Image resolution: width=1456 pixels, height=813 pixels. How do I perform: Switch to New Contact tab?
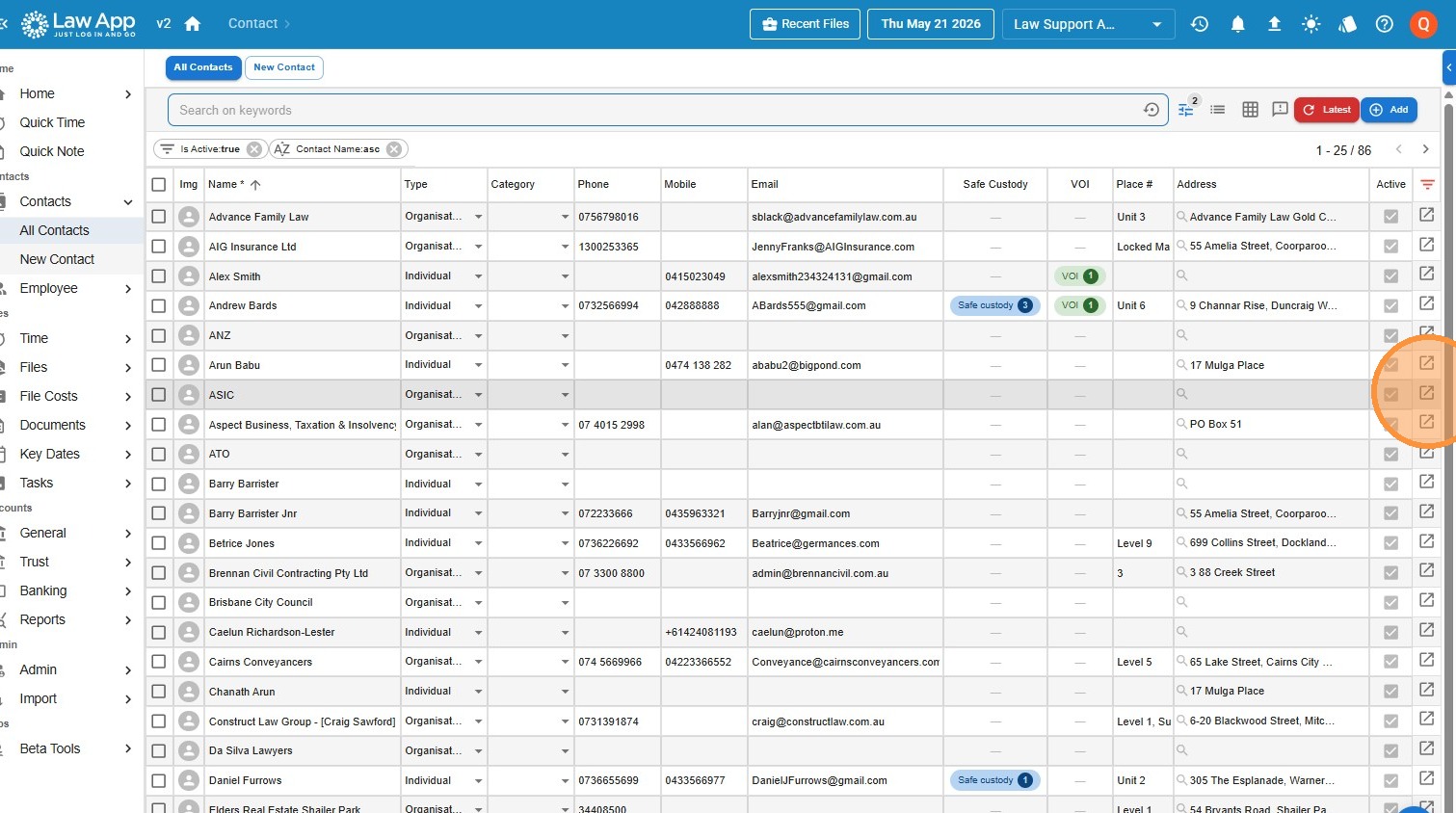[284, 67]
